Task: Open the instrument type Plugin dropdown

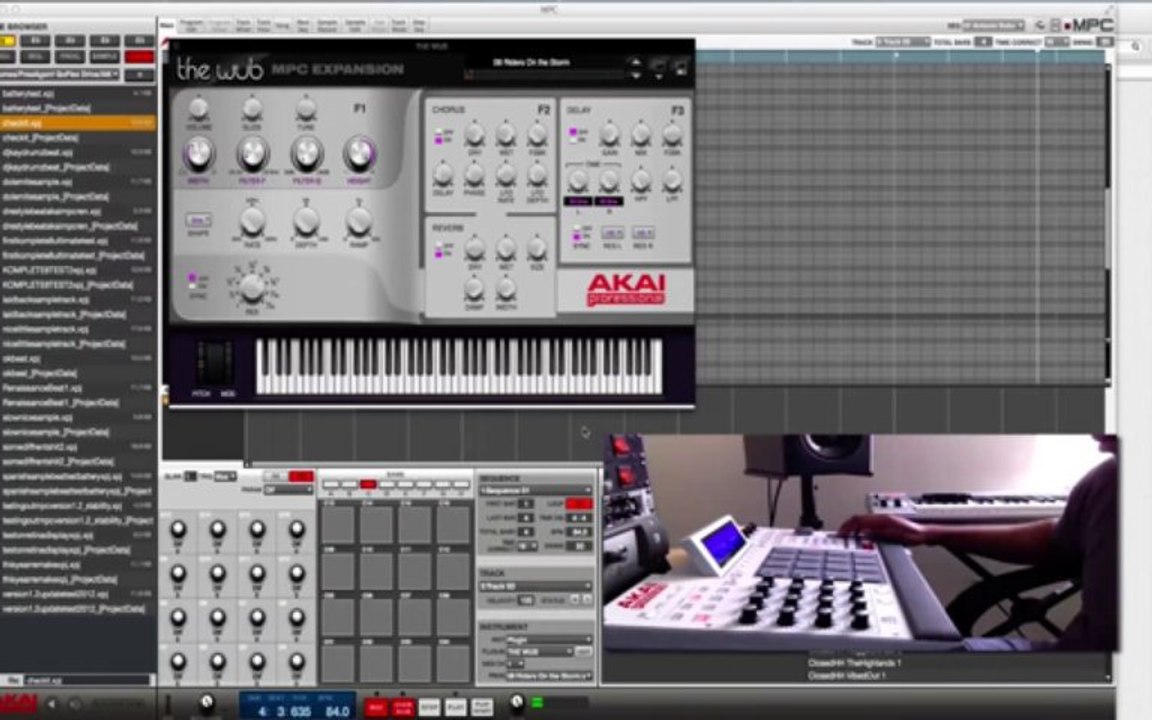Action: coord(548,640)
